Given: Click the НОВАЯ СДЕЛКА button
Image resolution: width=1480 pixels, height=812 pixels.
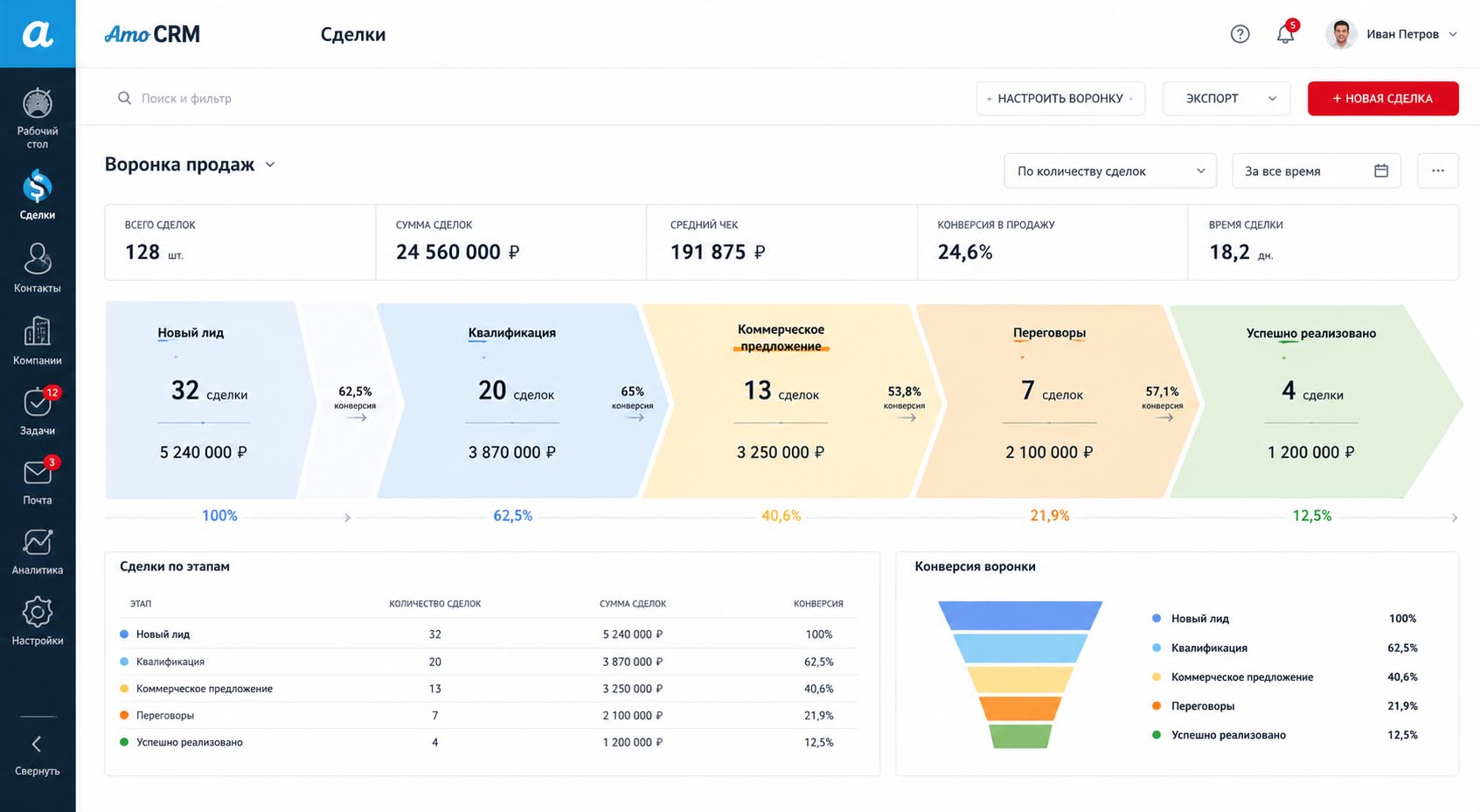Looking at the screenshot, I should pyautogui.click(x=1383, y=99).
